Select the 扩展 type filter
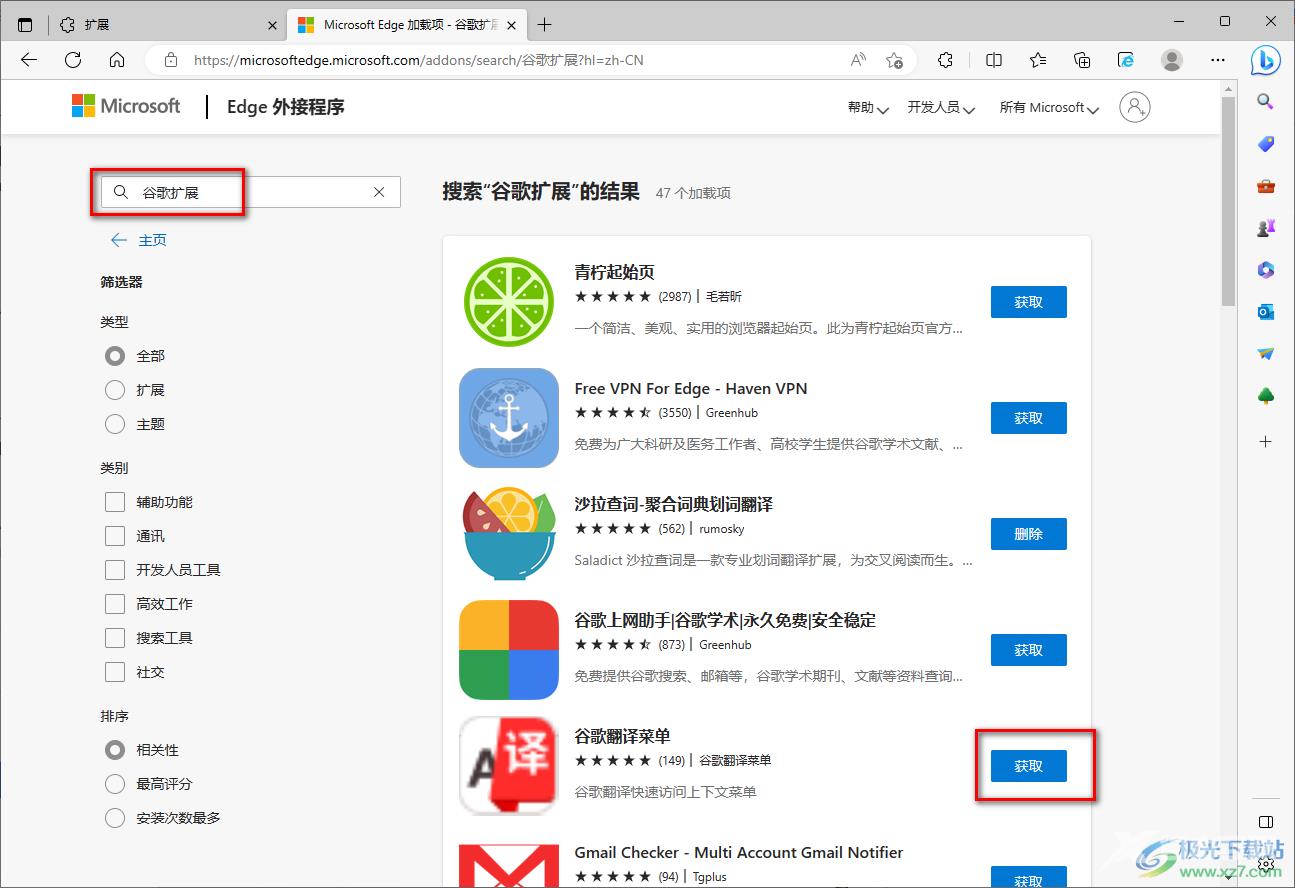 115,390
